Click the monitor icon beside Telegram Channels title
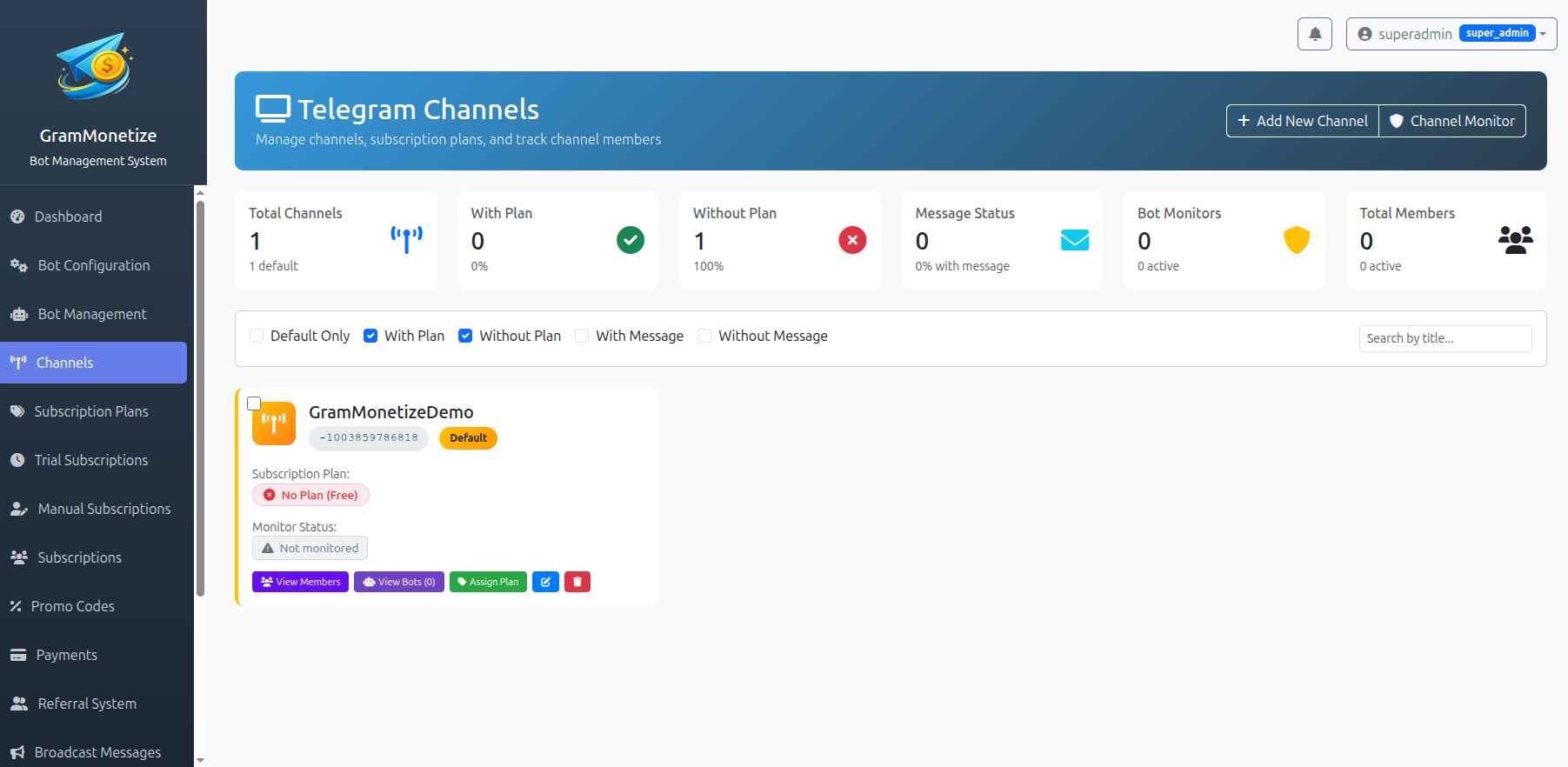 point(273,110)
